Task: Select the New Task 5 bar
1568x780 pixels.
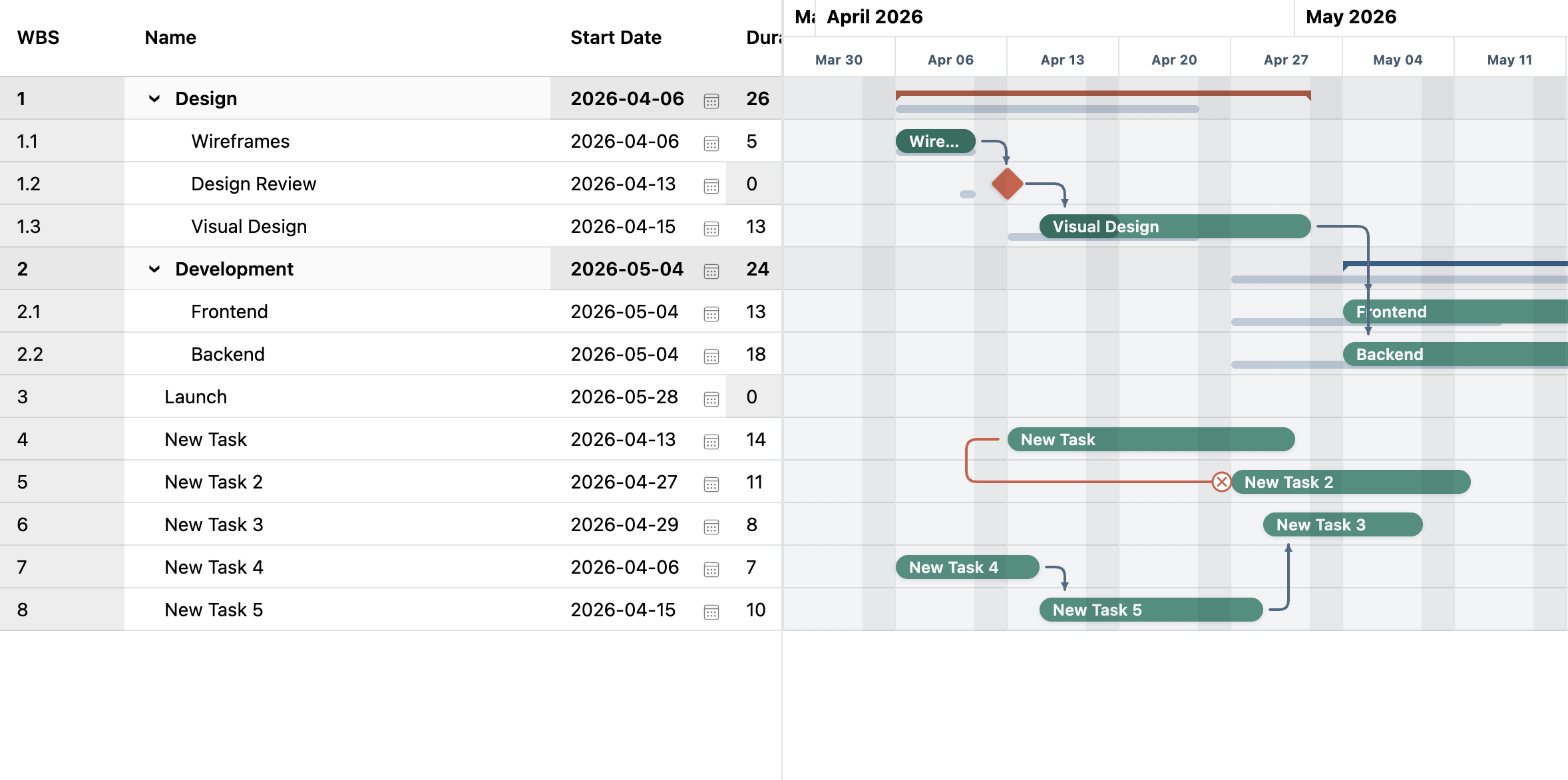Action: tap(1151, 610)
